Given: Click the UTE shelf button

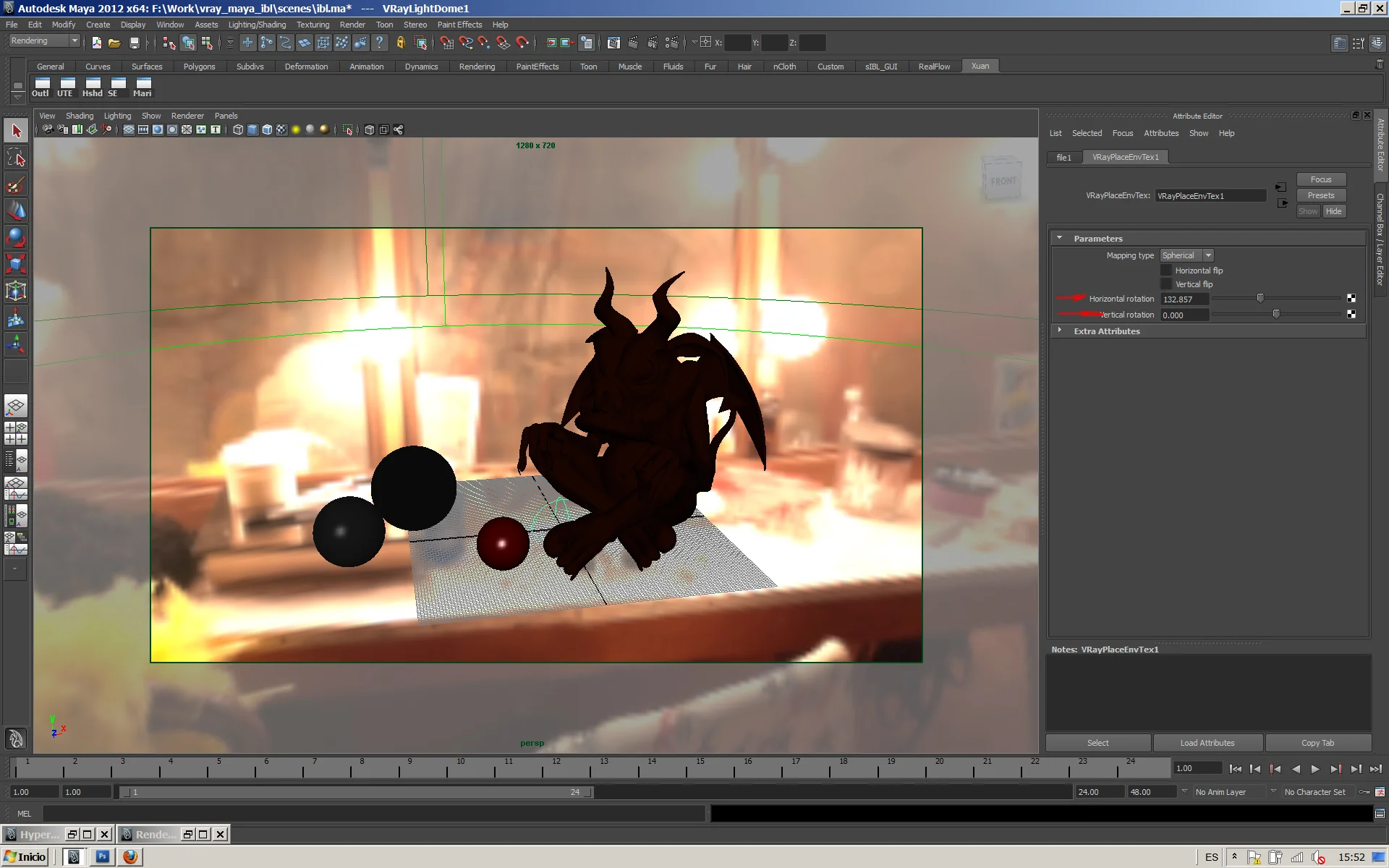Looking at the screenshot, I should [66, 88].
